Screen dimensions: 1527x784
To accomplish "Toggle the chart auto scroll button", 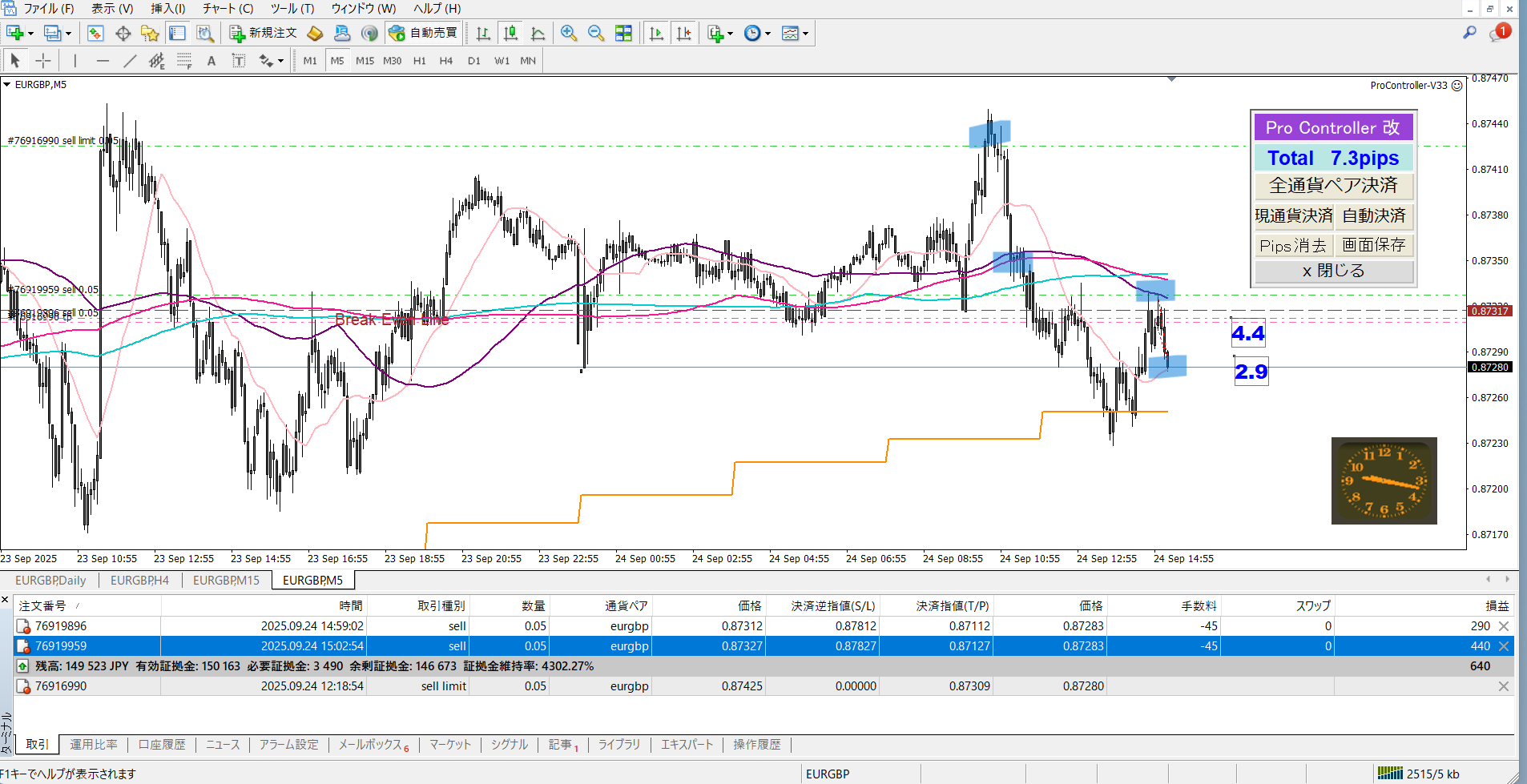I will [x=656, y=33].
